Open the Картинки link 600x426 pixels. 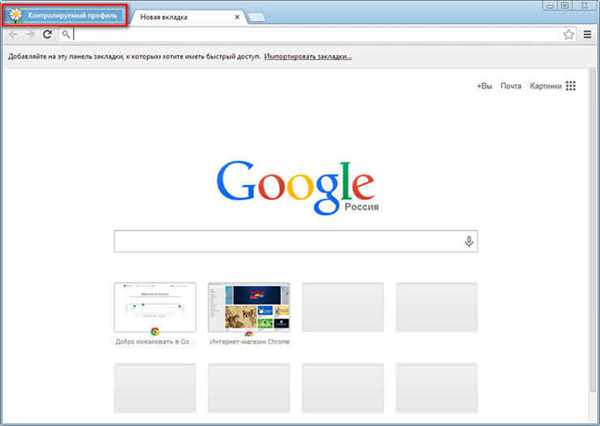pos(546,86)
